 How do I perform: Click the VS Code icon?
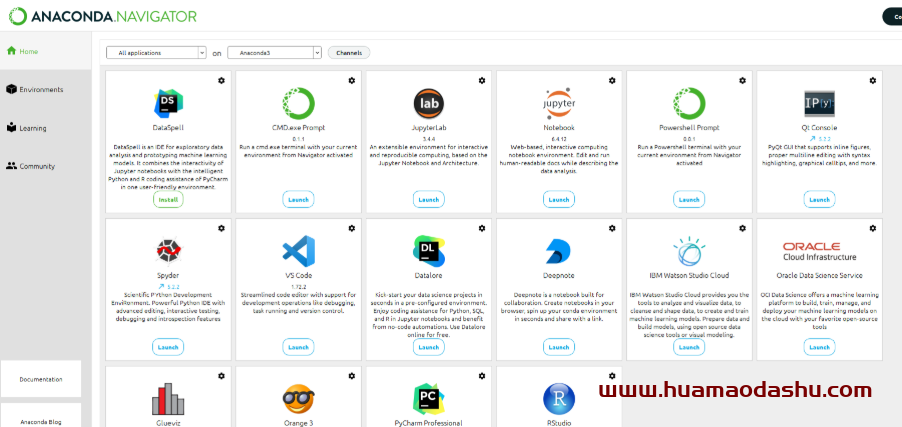pyautogui.click(x=298, y=251)
